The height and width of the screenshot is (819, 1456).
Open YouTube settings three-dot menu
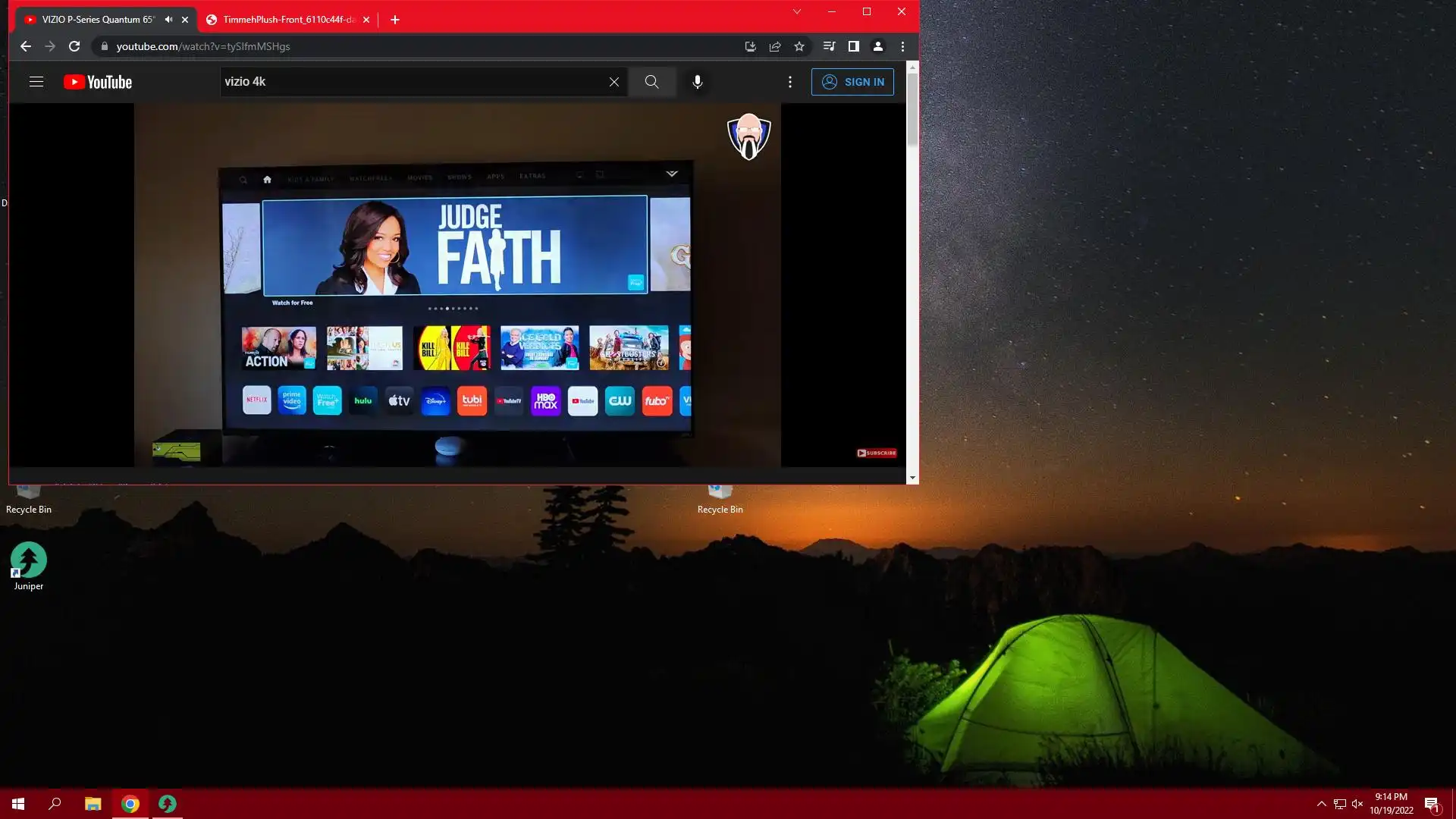click(x=789, y=82)
